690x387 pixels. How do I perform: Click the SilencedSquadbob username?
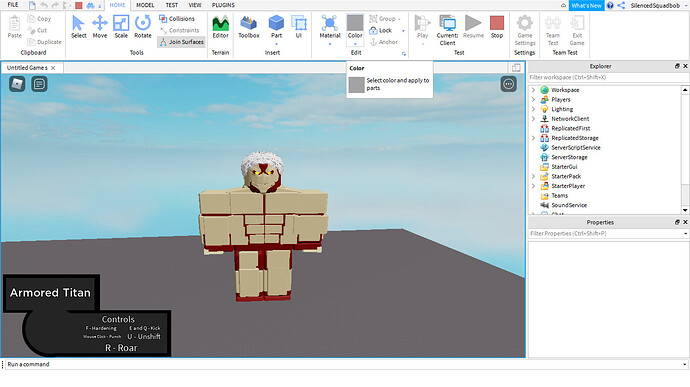(x=655, y=5)
